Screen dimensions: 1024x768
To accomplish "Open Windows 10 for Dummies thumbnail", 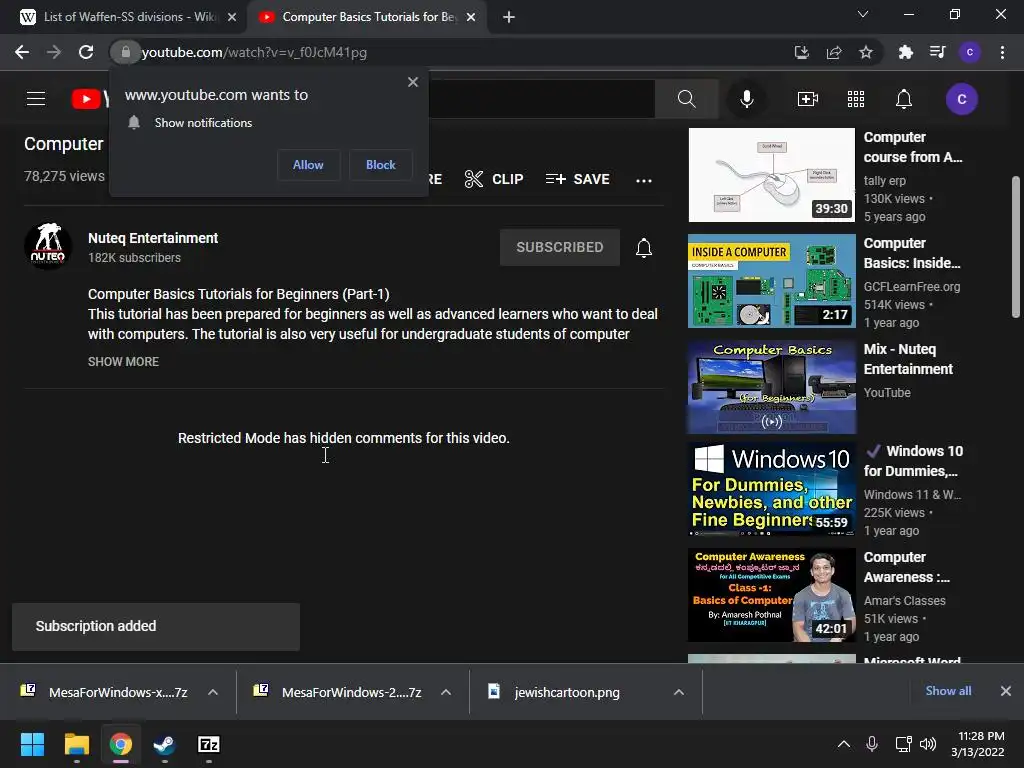I will coord(771,489).
